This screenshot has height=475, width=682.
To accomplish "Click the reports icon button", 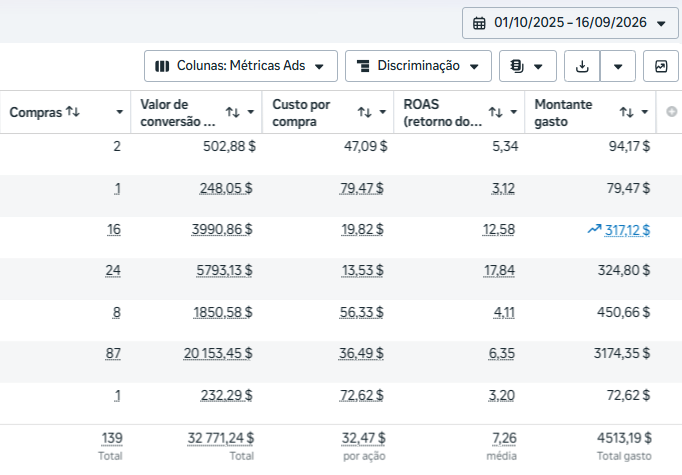I will pos(528,66).
